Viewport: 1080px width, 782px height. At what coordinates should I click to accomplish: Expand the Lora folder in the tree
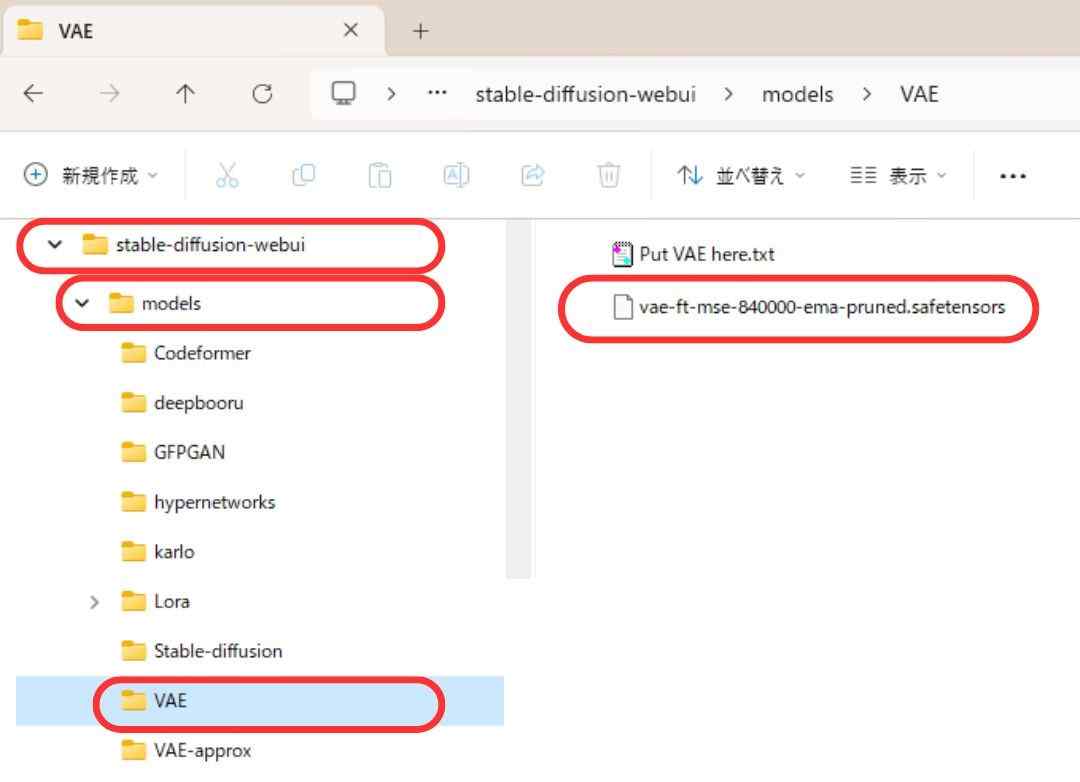click(x=95, y=601)
